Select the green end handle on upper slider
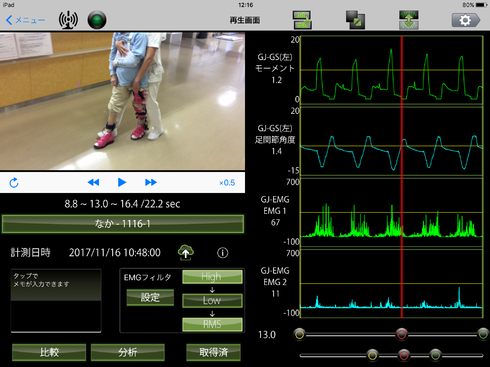This screenshot has height=367, width=490. (483, 334)
